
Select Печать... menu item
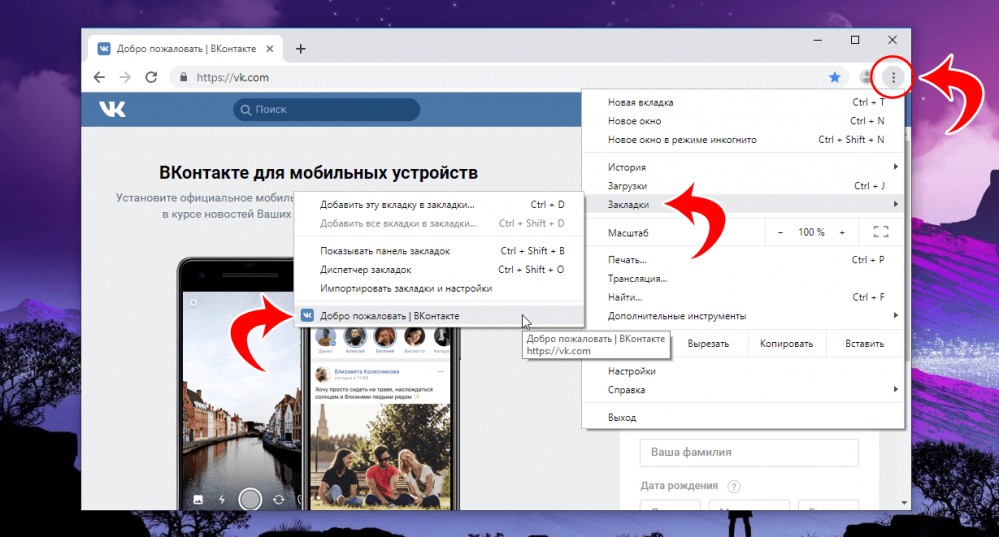tap(743, 260)
